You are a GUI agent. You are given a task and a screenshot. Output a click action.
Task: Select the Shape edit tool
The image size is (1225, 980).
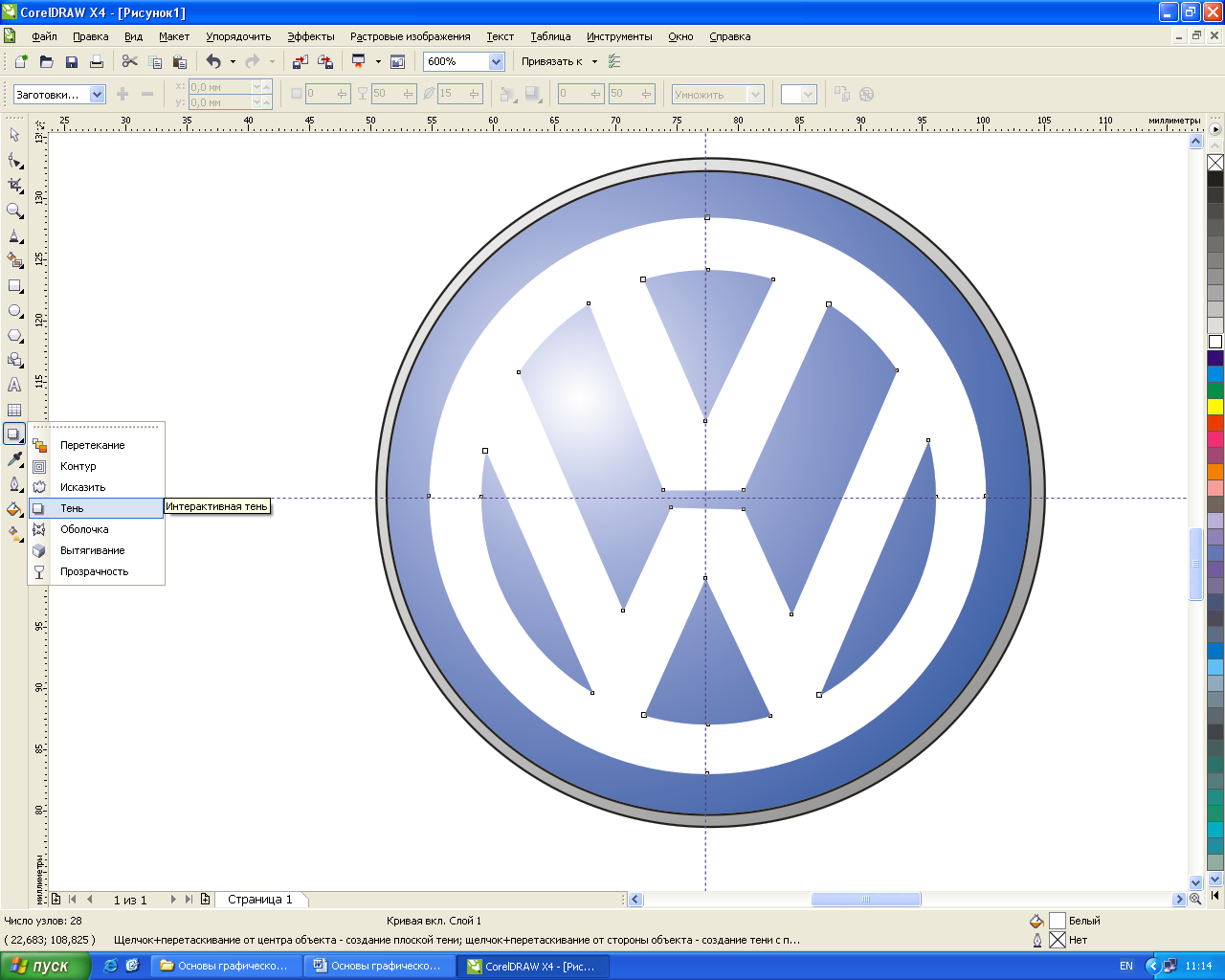pyautogui.click(x=14, y=160)
